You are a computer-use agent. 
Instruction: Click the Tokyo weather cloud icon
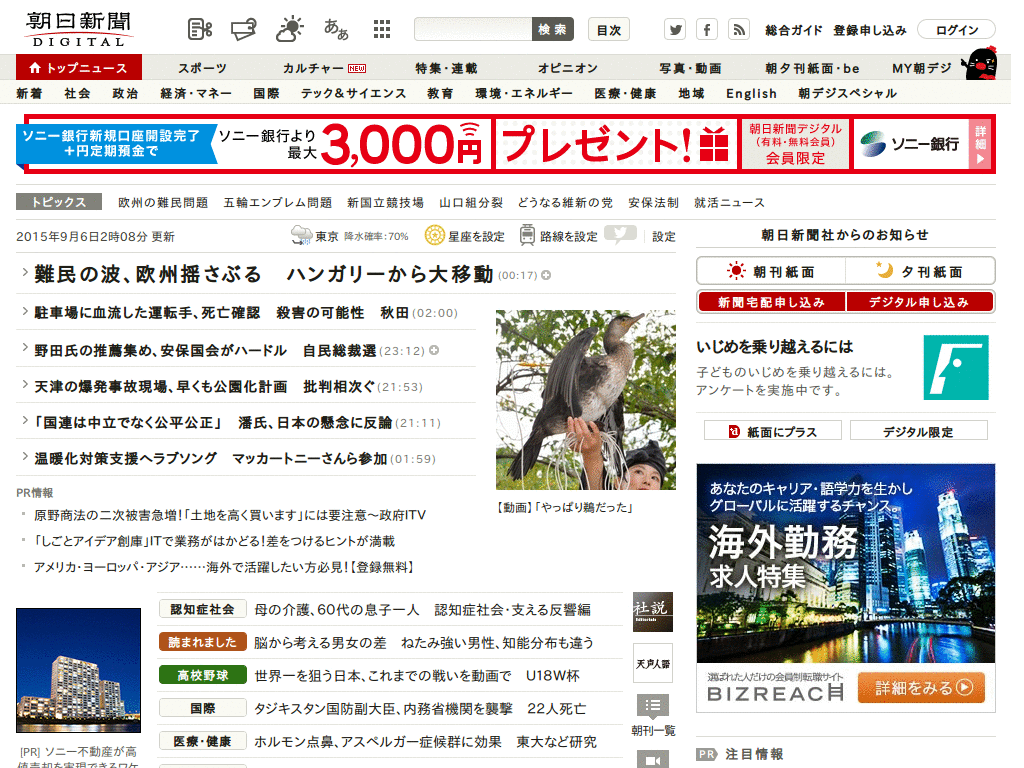[301, 235]
